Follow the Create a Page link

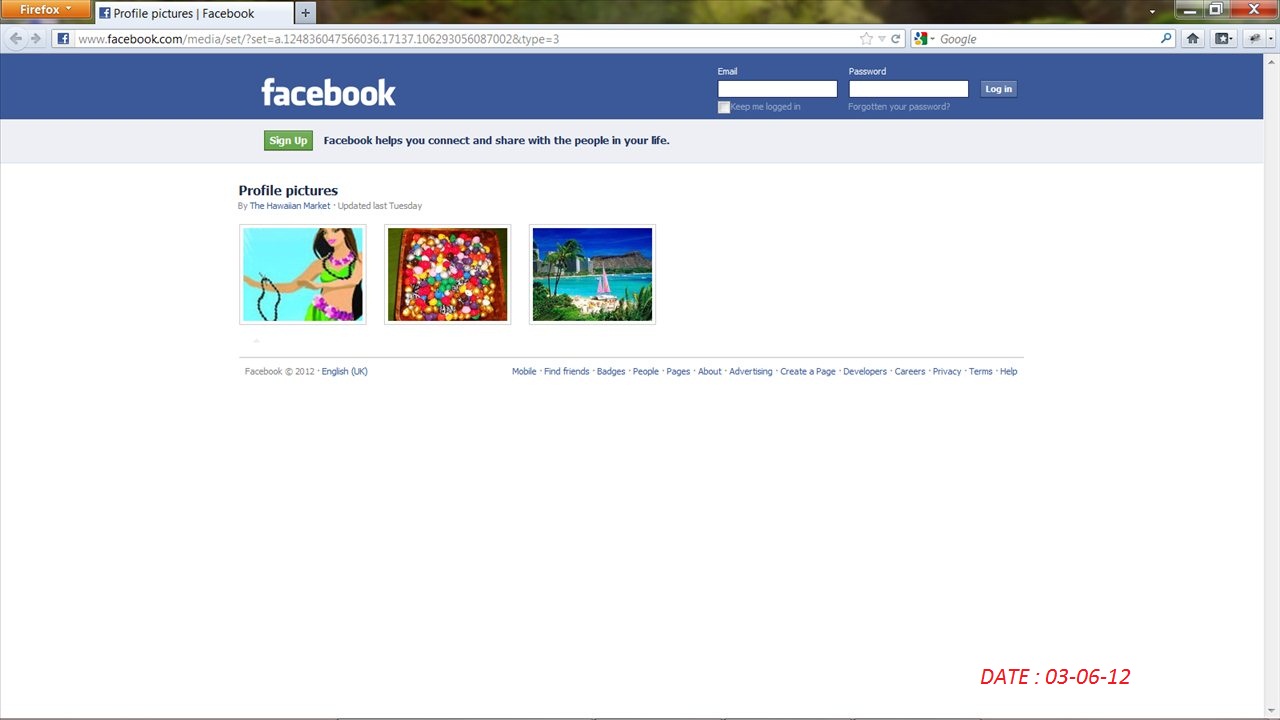click(x=808, y=372)
